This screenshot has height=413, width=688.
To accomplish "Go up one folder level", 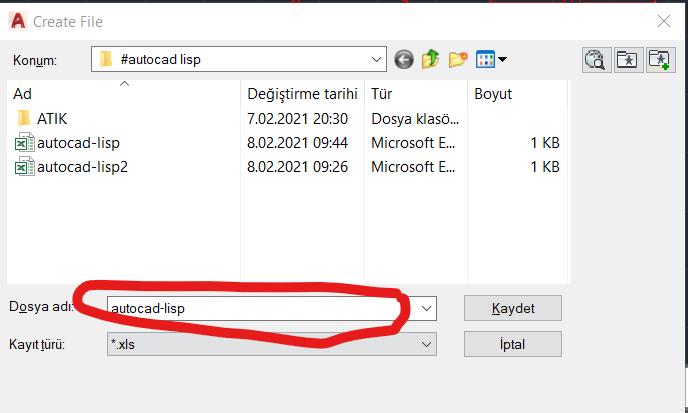I will [430, 59].
